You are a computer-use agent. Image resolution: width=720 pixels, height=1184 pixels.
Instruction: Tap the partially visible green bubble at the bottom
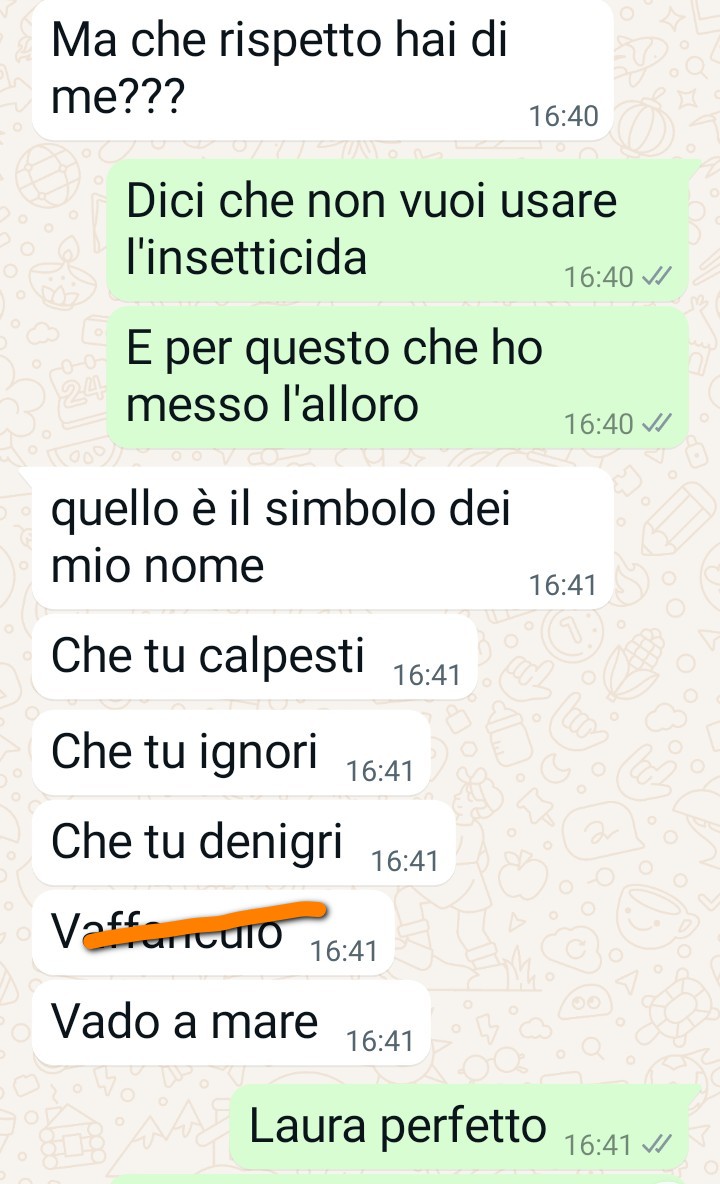click(398, 1179)
